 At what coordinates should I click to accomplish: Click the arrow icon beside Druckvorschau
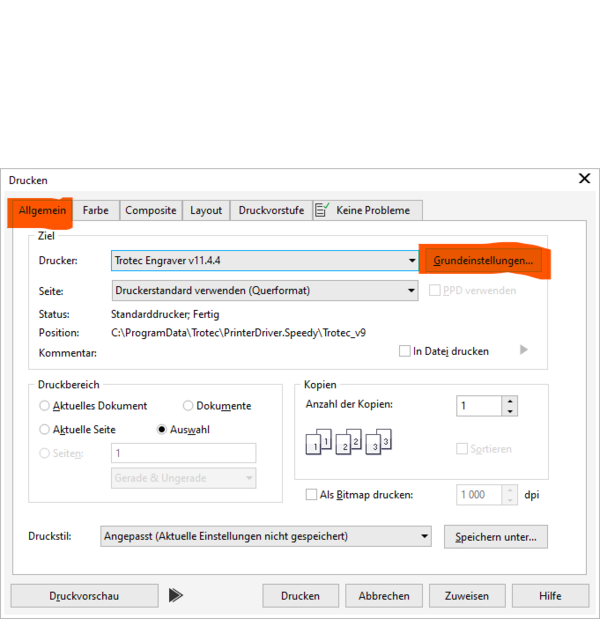(176, 595)
